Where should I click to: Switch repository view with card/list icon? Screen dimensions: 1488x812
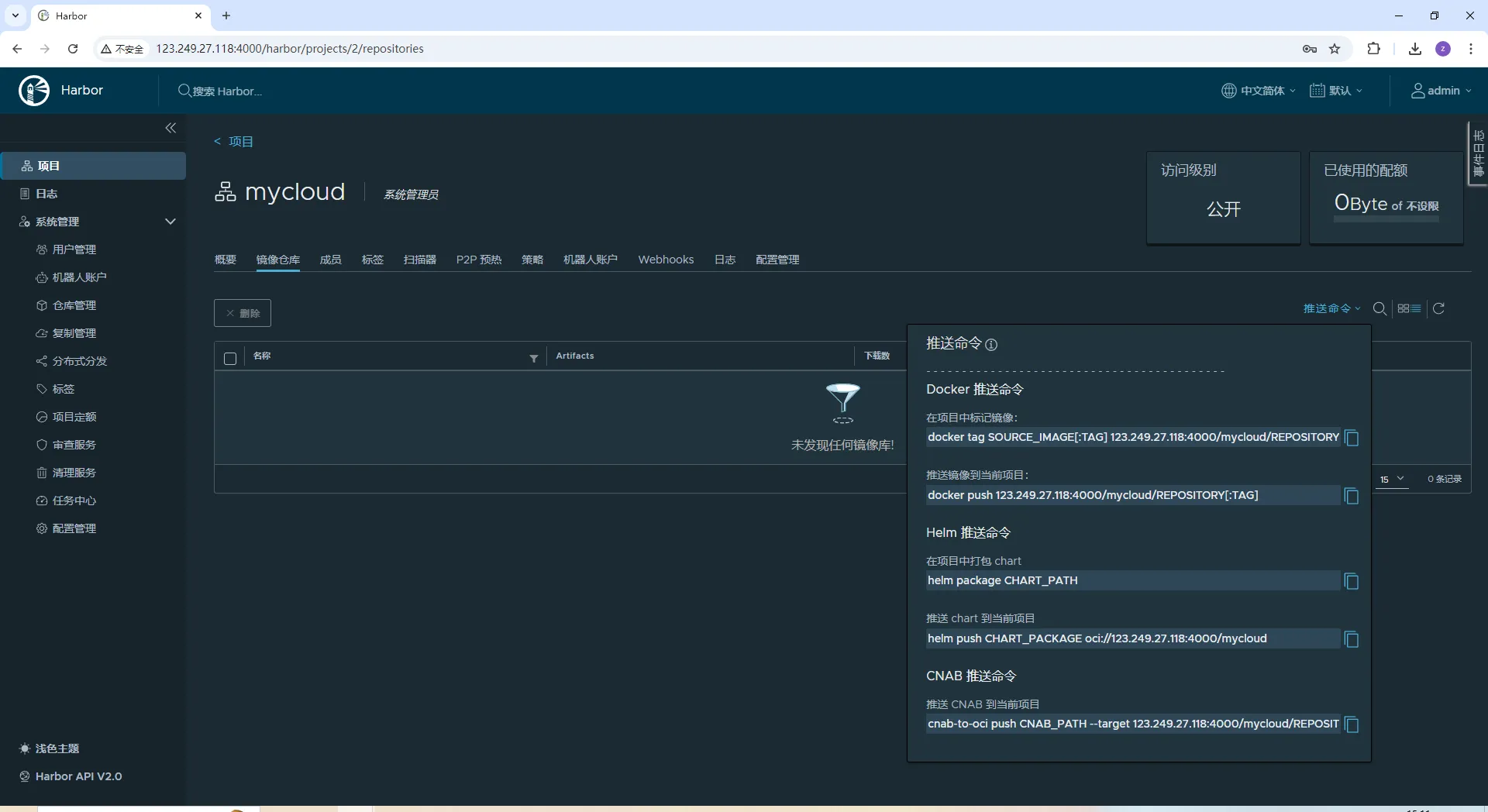coord(1409,308)
